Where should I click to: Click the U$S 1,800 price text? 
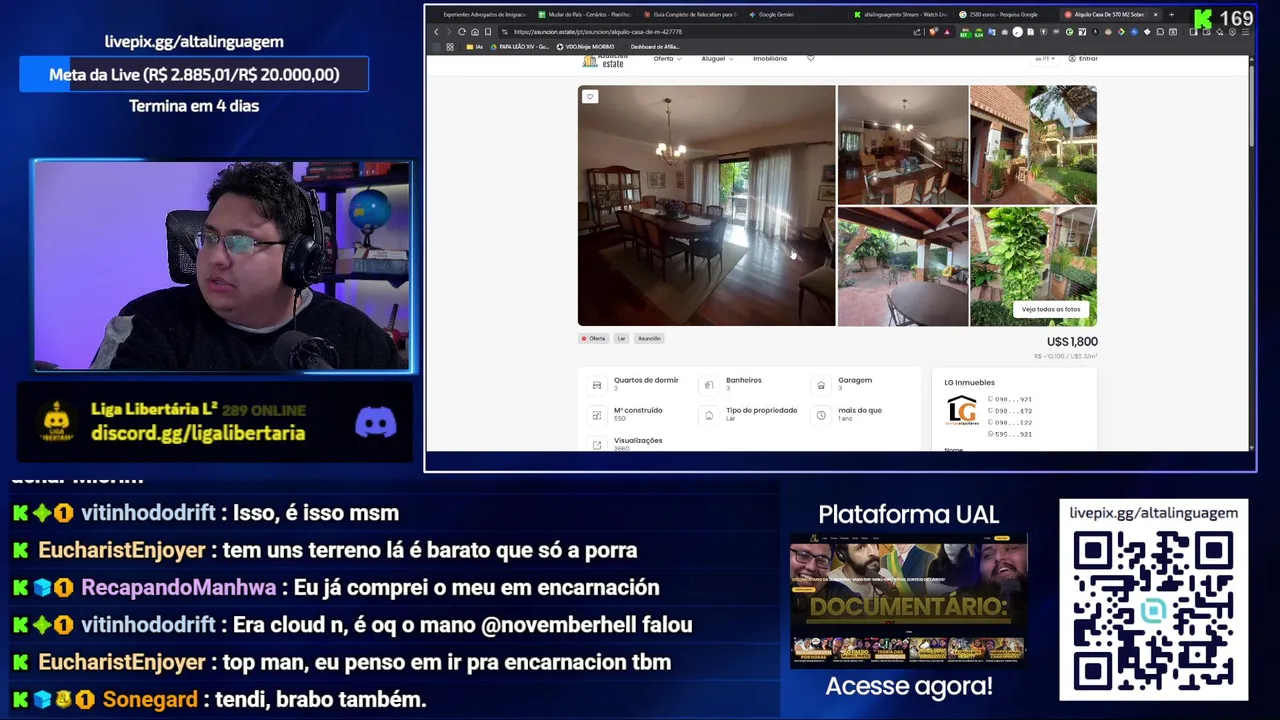pyautogui.click(x=1072, y=342)
